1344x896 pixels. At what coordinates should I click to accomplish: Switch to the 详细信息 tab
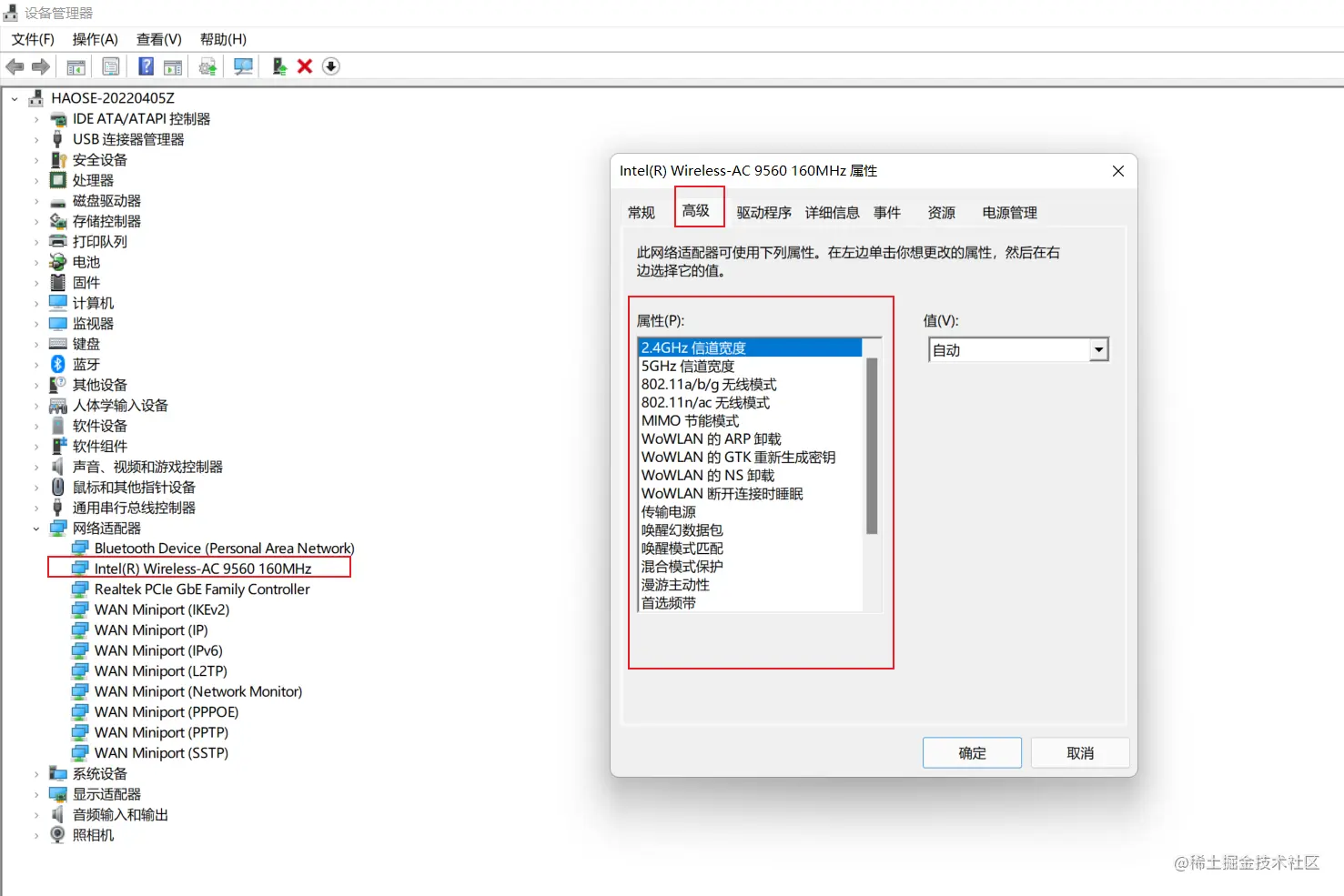pos(833,212)
